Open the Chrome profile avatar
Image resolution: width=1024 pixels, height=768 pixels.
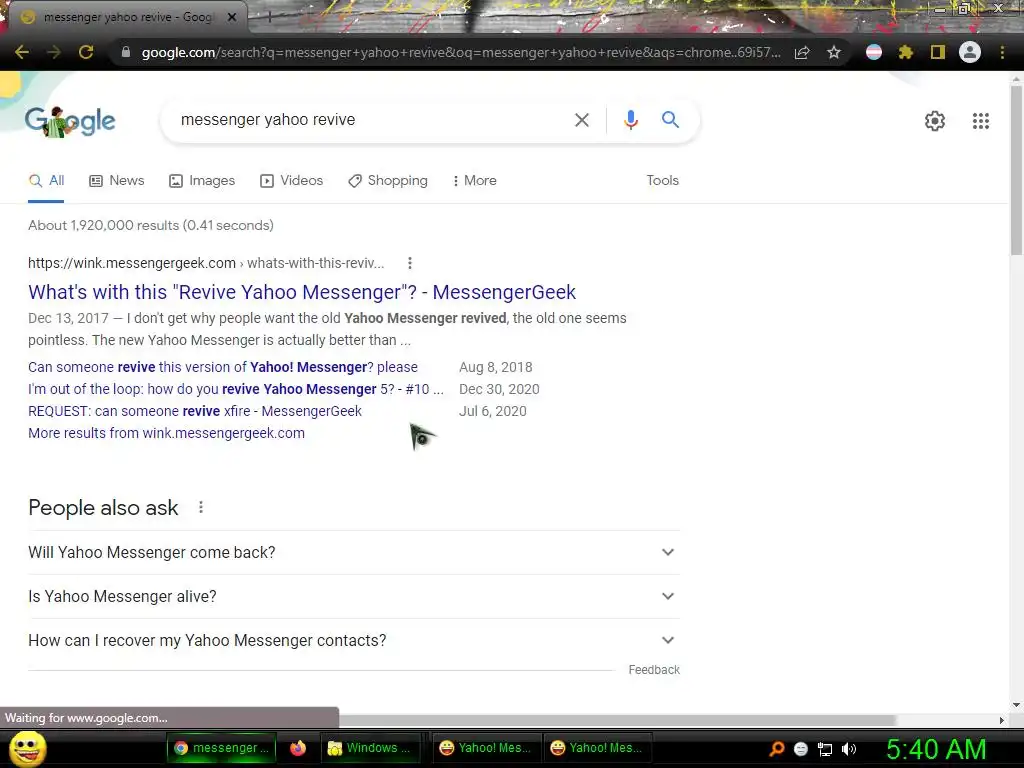[970, 52]
